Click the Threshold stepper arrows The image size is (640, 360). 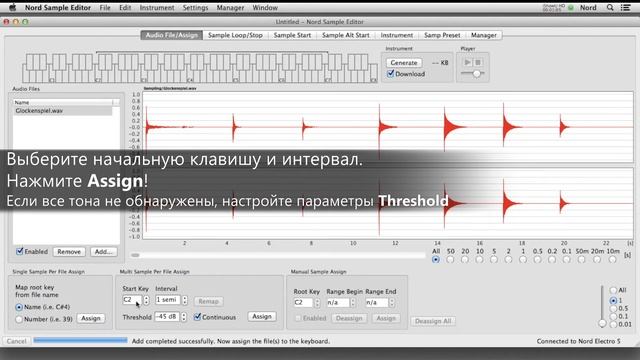pos(184,317)
